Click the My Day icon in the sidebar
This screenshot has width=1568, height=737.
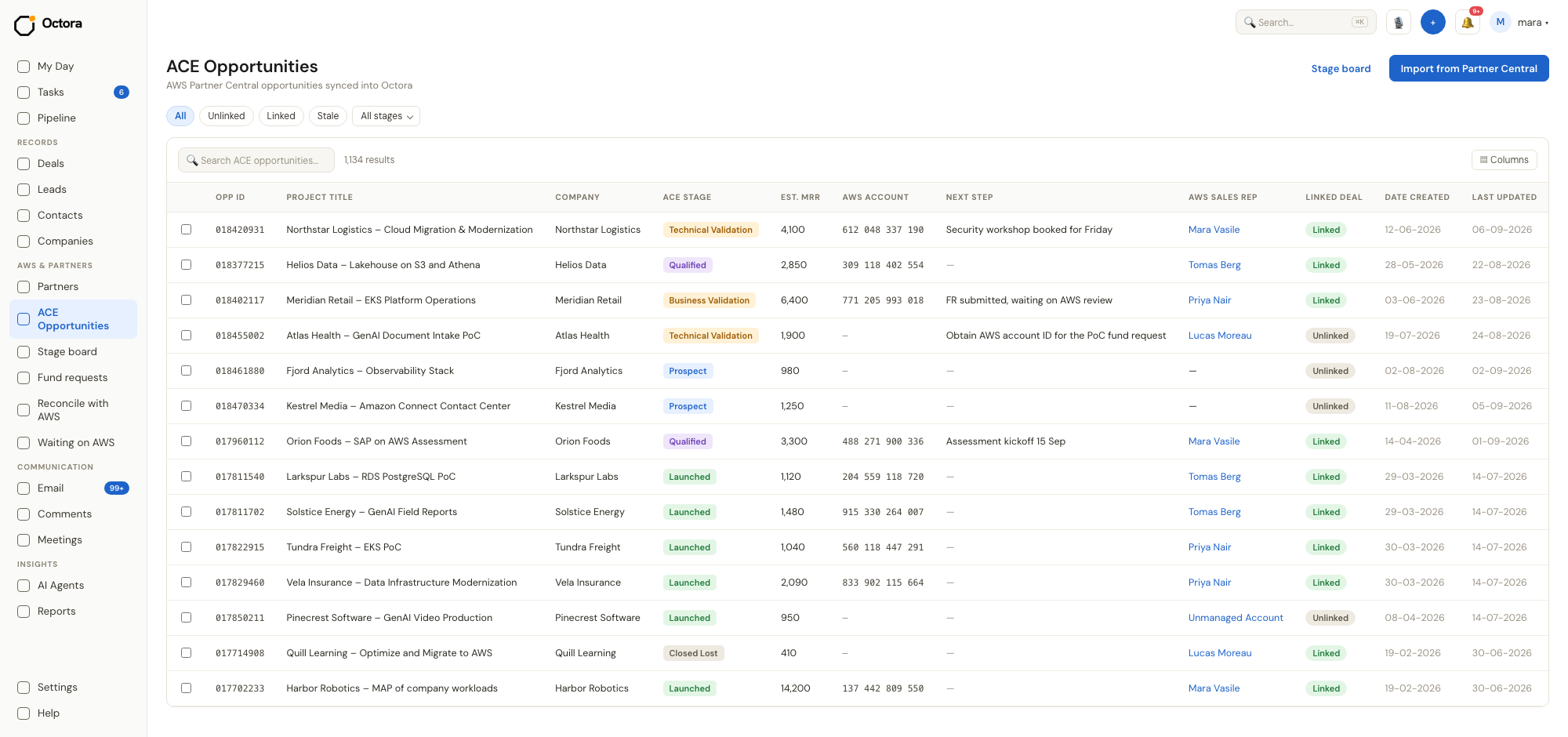click(24, 67)
